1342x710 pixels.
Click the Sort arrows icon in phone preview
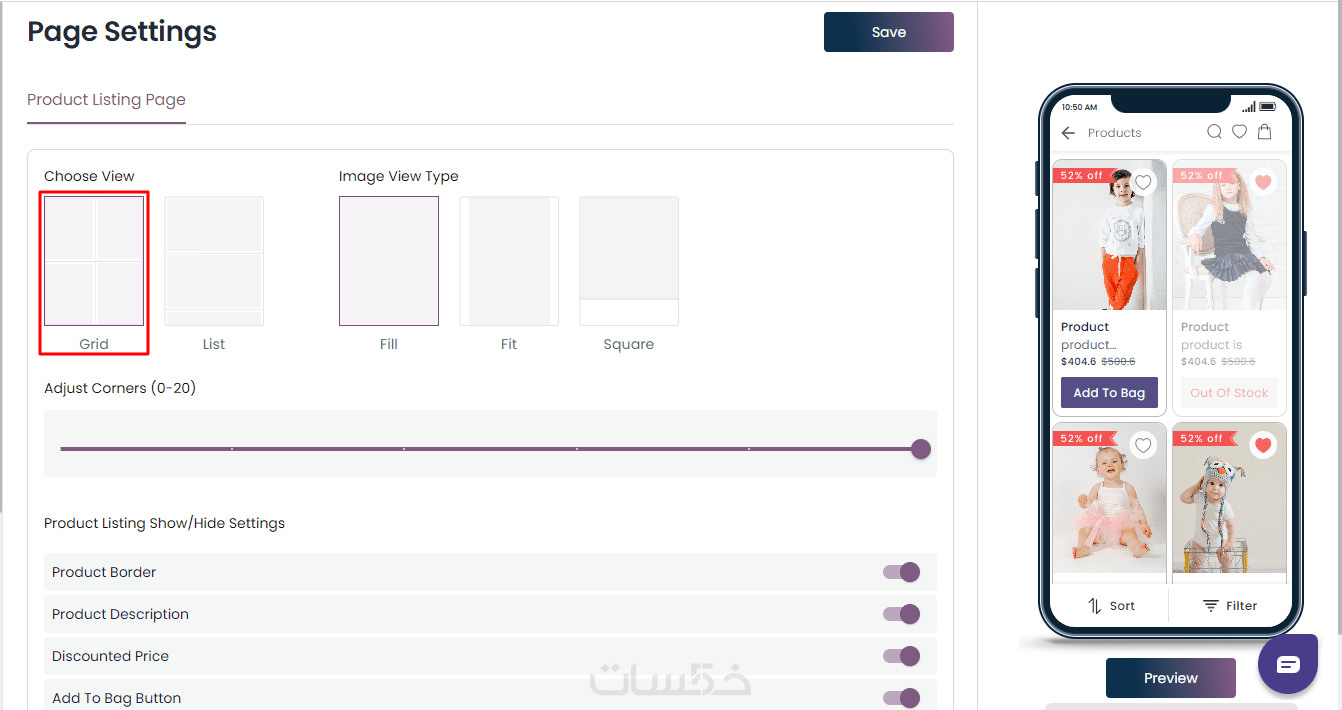pos(1095,606)
